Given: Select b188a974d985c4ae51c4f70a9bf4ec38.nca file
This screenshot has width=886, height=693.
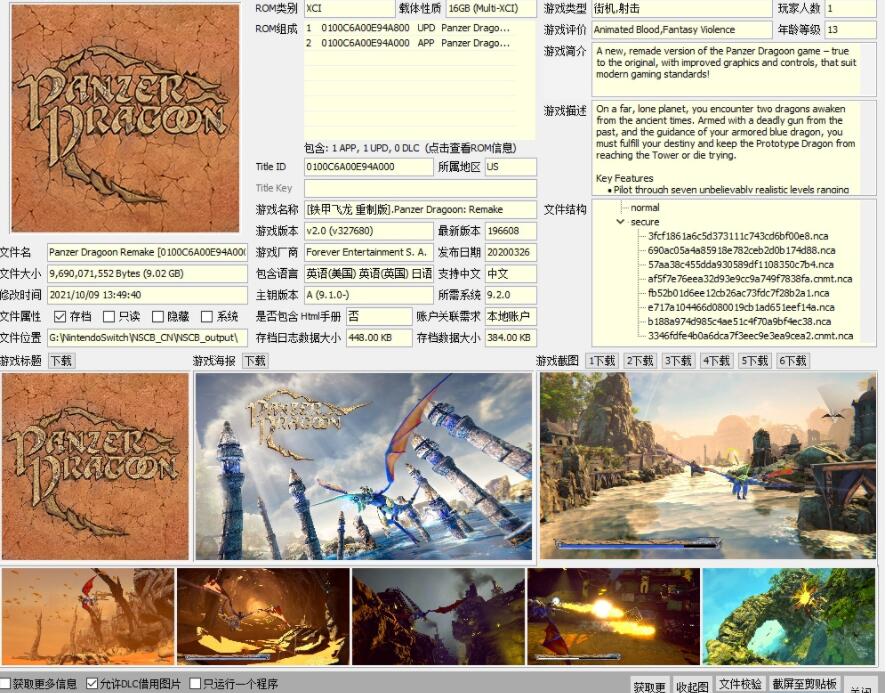Looking at the screenshot, I should [739, 322].
